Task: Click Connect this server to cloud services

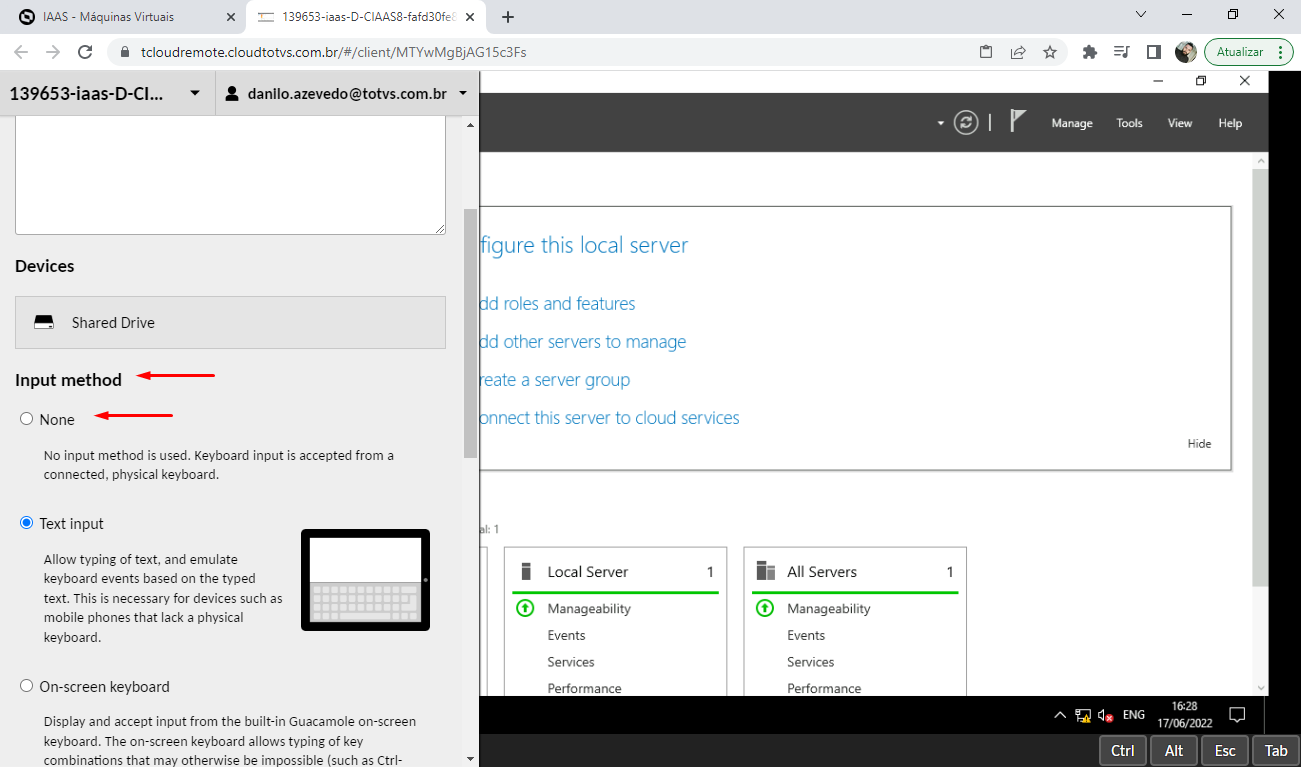Action: (609, 417)
